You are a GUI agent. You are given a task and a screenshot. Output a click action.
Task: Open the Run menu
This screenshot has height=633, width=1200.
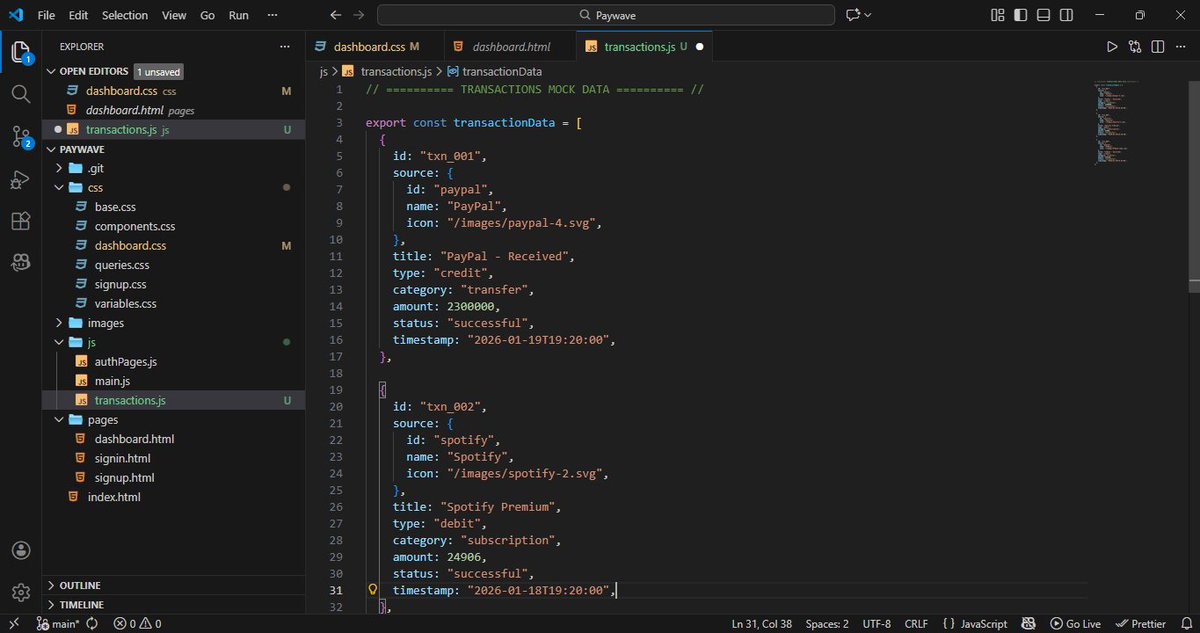[x=239, y=15]
